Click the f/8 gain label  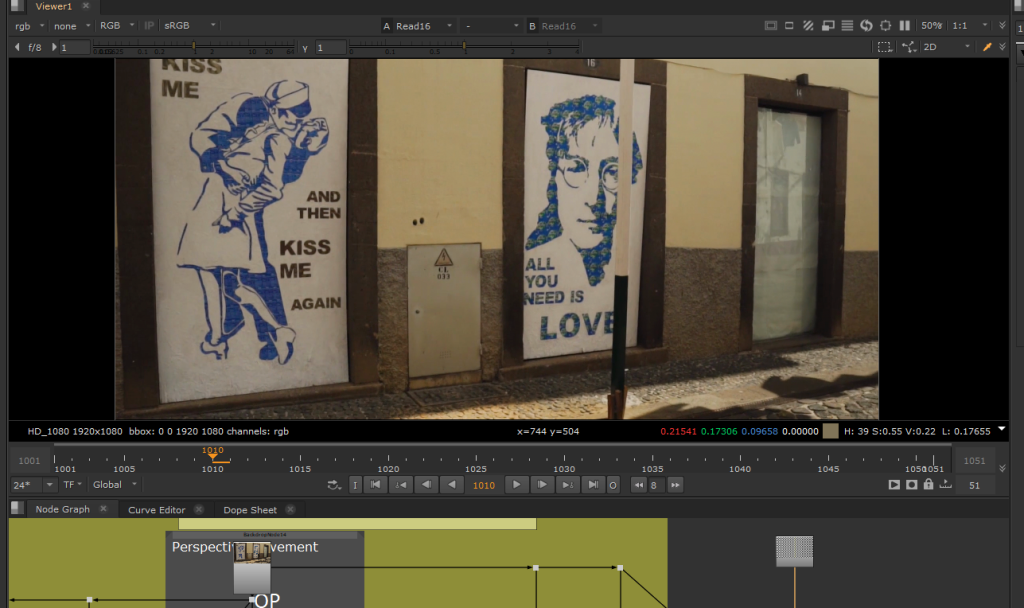(35, 47)
